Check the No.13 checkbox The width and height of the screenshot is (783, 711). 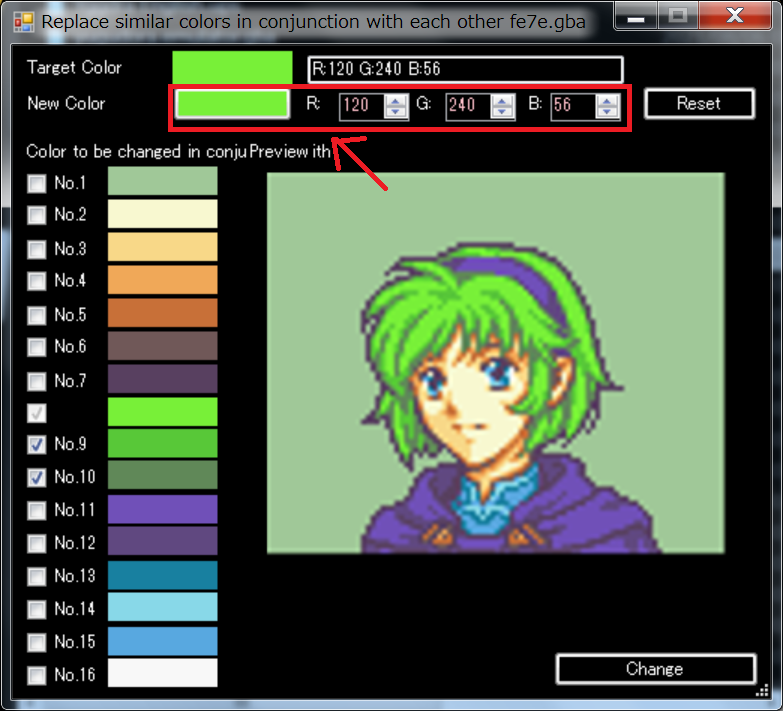pyautogui.click(x=36, y=576)
